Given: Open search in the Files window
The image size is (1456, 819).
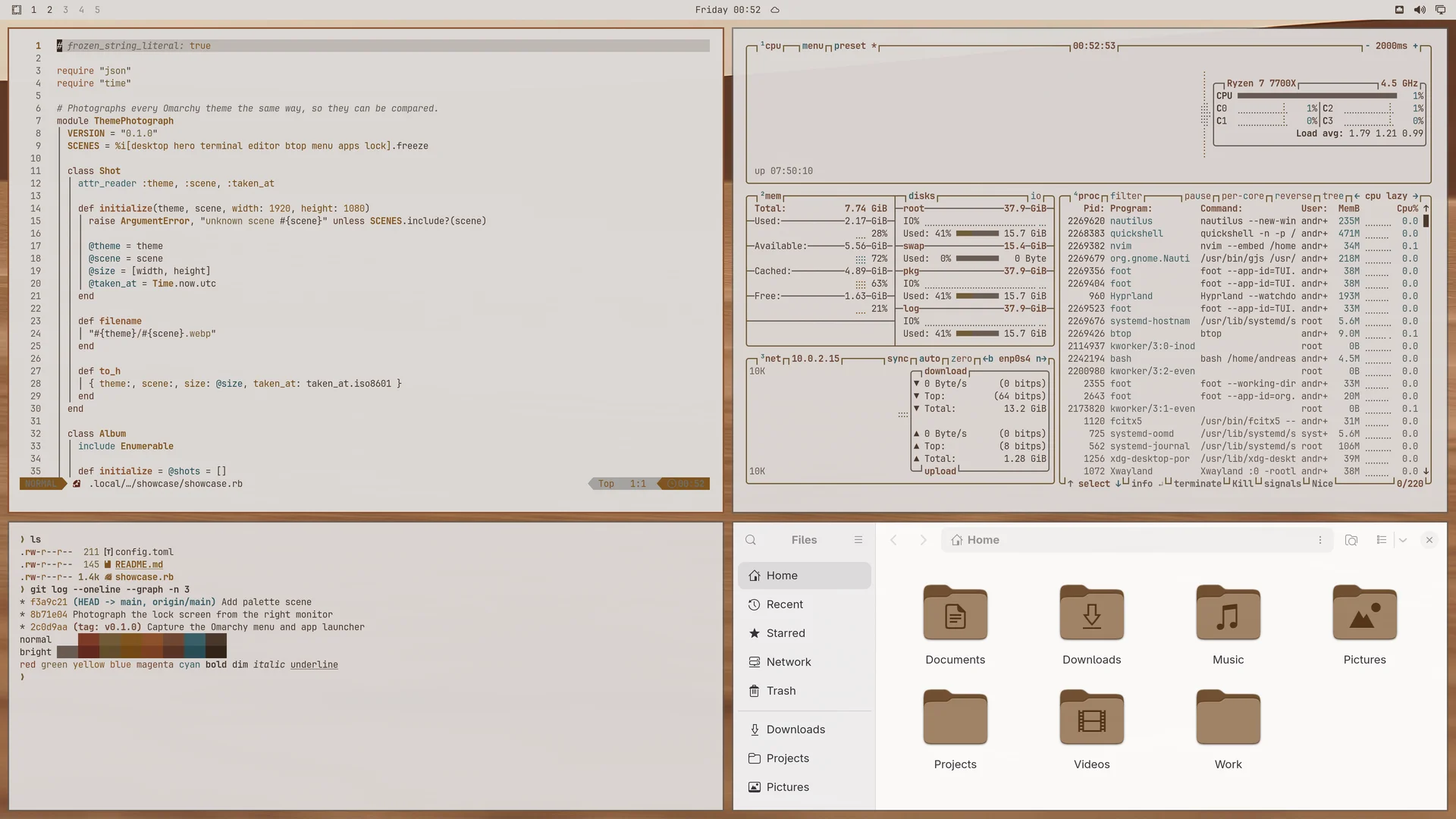Looking at the screenshot, I should coord(751,540).
